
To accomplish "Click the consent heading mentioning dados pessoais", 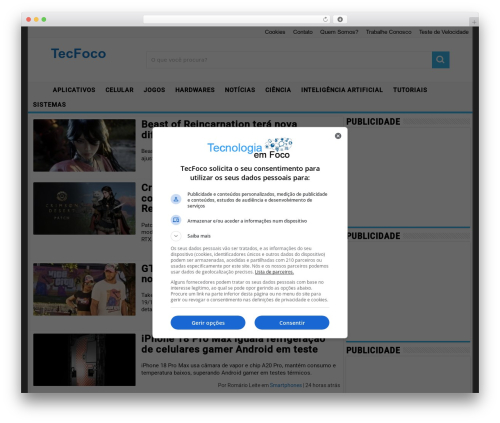I will point(250,173).
